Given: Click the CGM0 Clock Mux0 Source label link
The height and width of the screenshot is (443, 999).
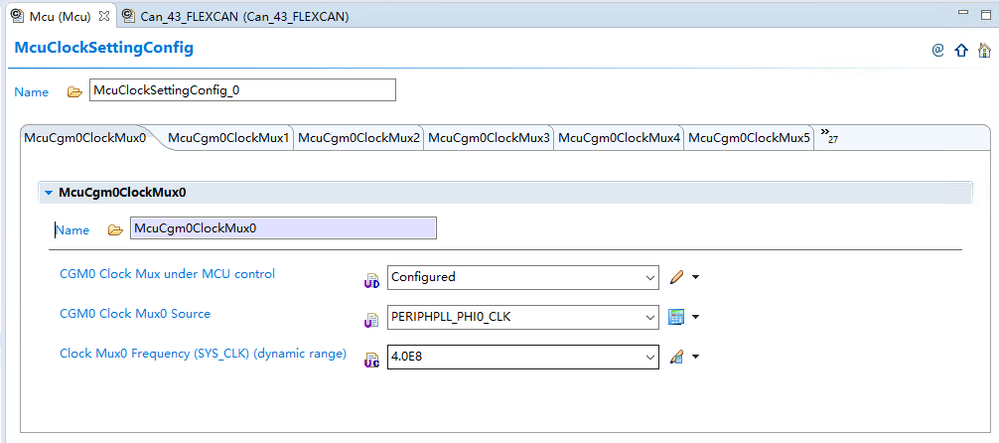Looking at the screenshot, I should 135,314.
